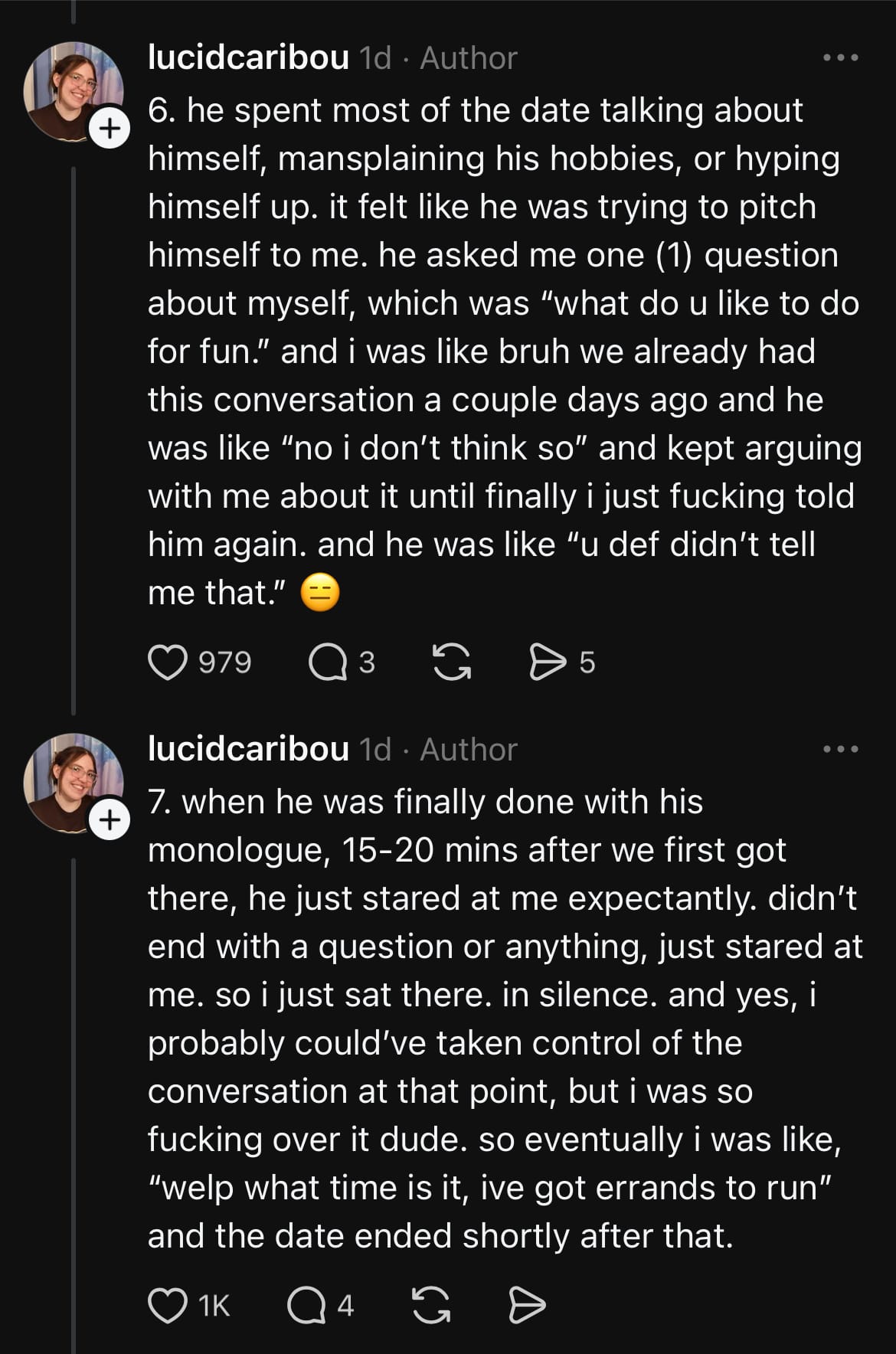This screenshot has height=1354, width=896.
Task: Open replies on post with 3 comments
Action: pyautogui.click(x=328, y=662)
